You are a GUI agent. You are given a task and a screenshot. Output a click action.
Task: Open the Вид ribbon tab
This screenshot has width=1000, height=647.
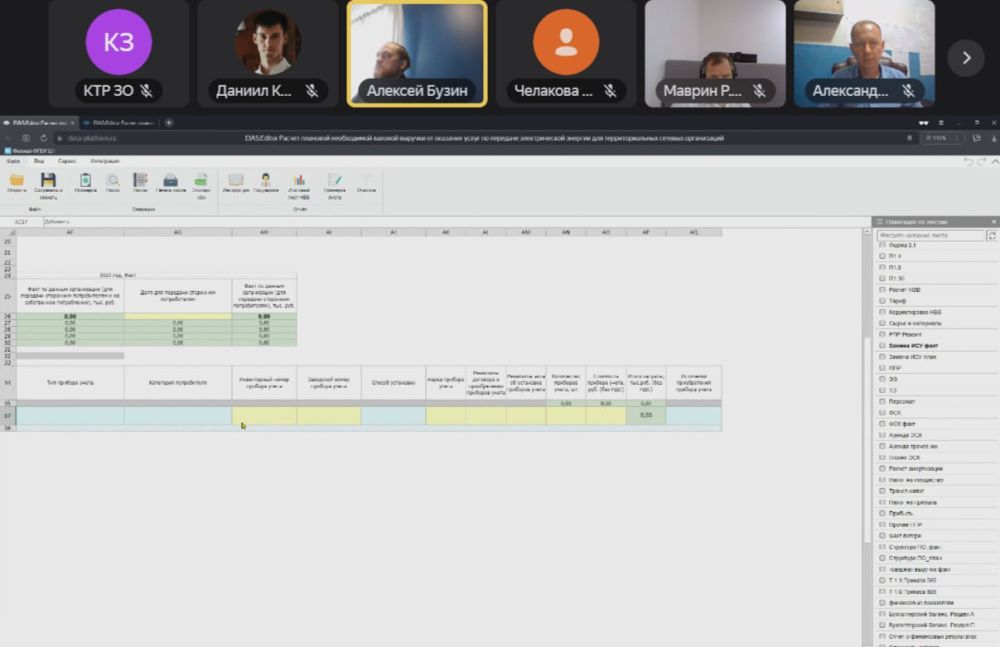[39, 160]
